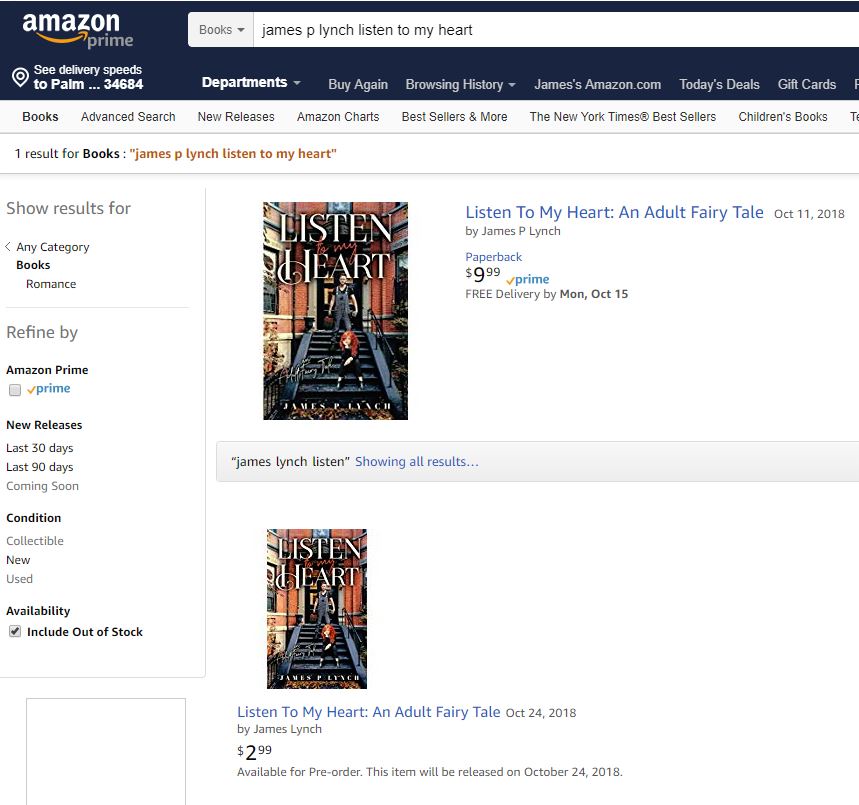Enable the Amazon Prime filter checkbox
859x805 pixels.
pos(14,389)
